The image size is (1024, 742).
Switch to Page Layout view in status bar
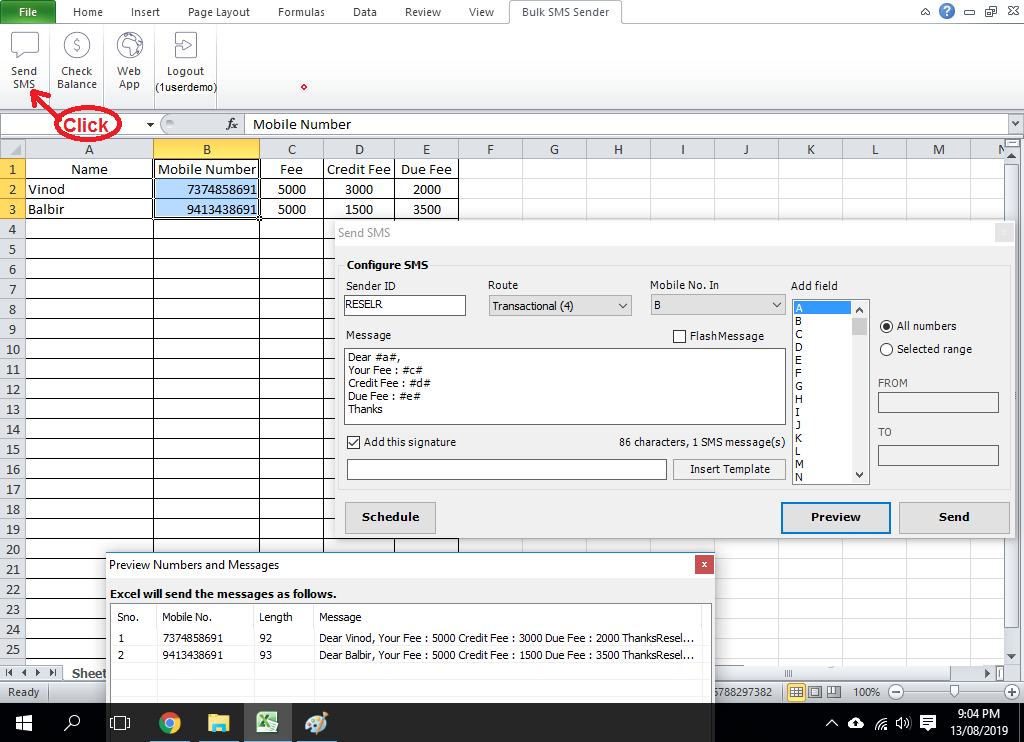pyautogui.click(x=815, y=692)
